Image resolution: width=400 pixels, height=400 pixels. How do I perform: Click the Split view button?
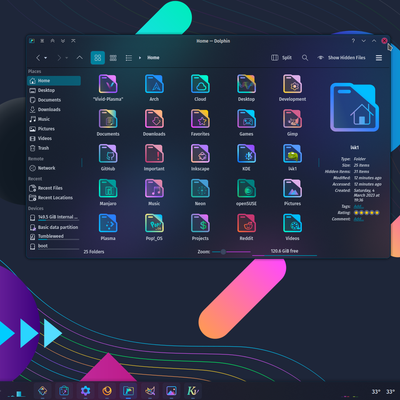point(281,58)
